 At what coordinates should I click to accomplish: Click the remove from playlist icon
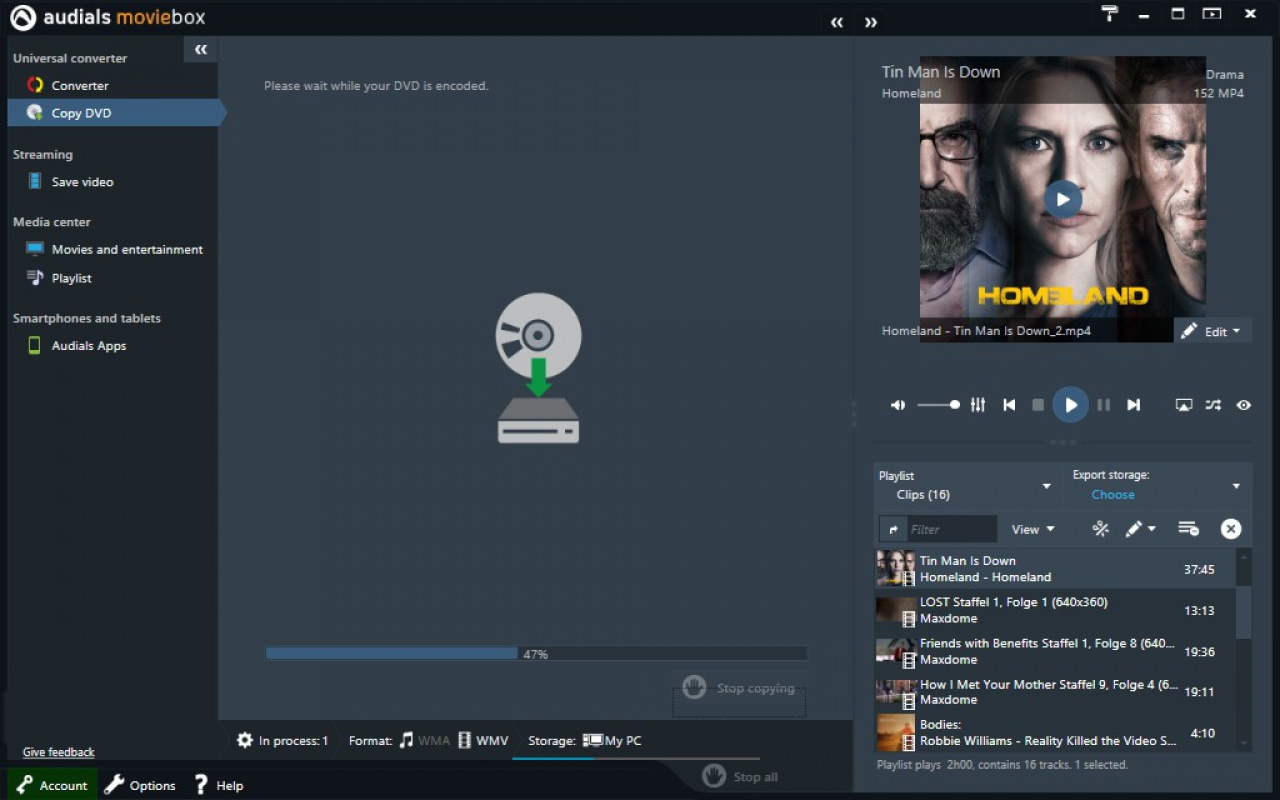1188,529
